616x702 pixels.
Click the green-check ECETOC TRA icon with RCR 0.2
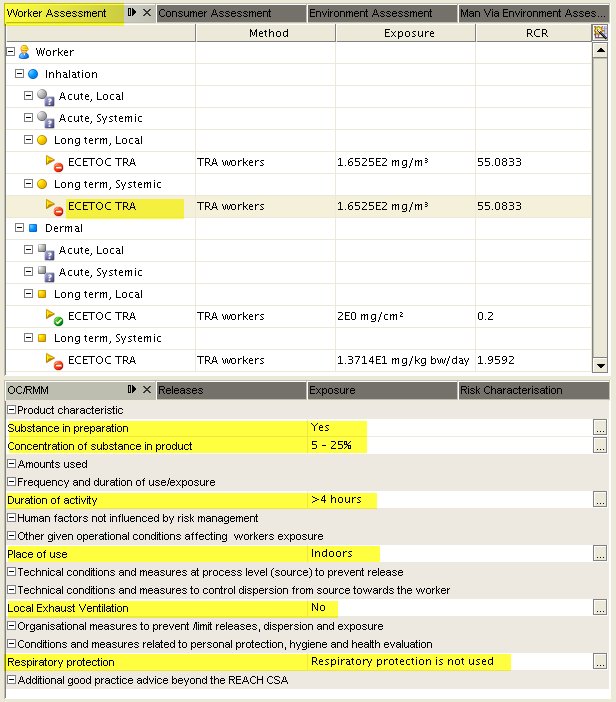pyautogui.click(x=54, y=317)
